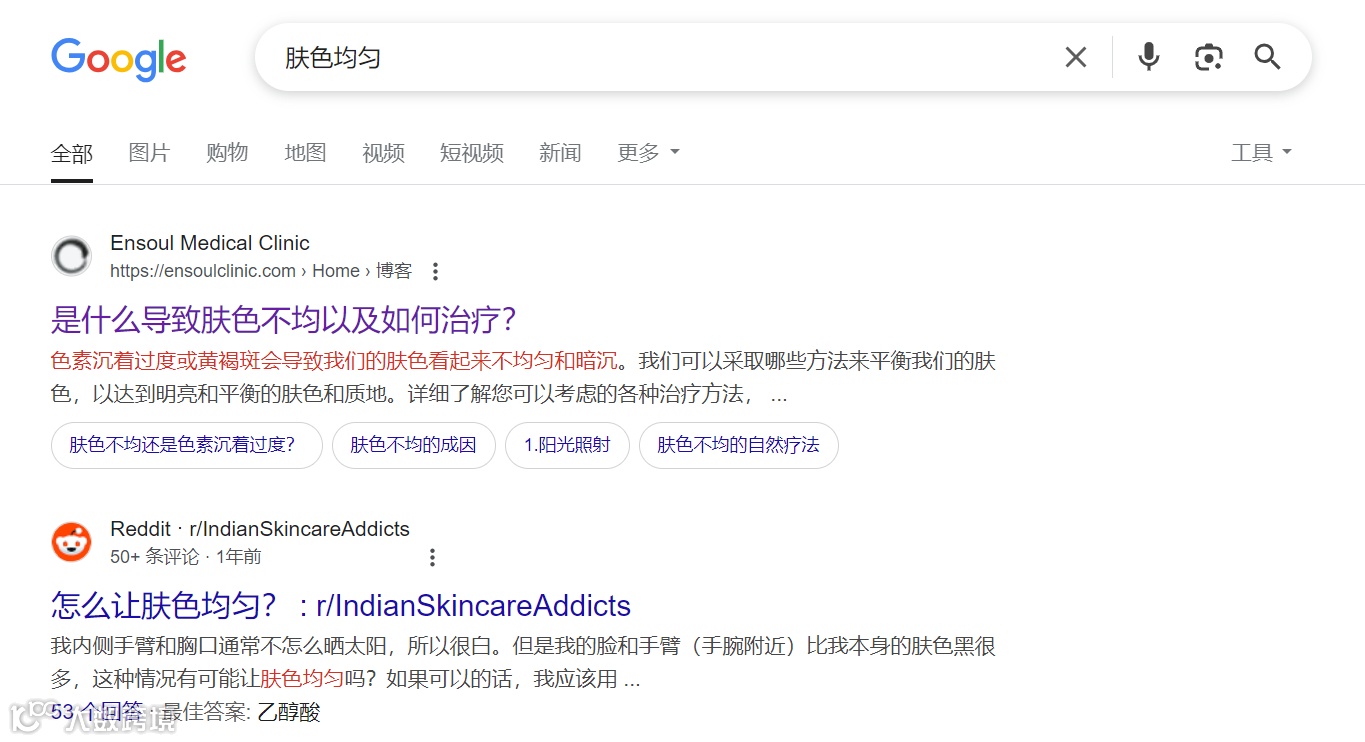Start voice search with the microphone icon
The image size is (1365, 742).
point(1149,58)
